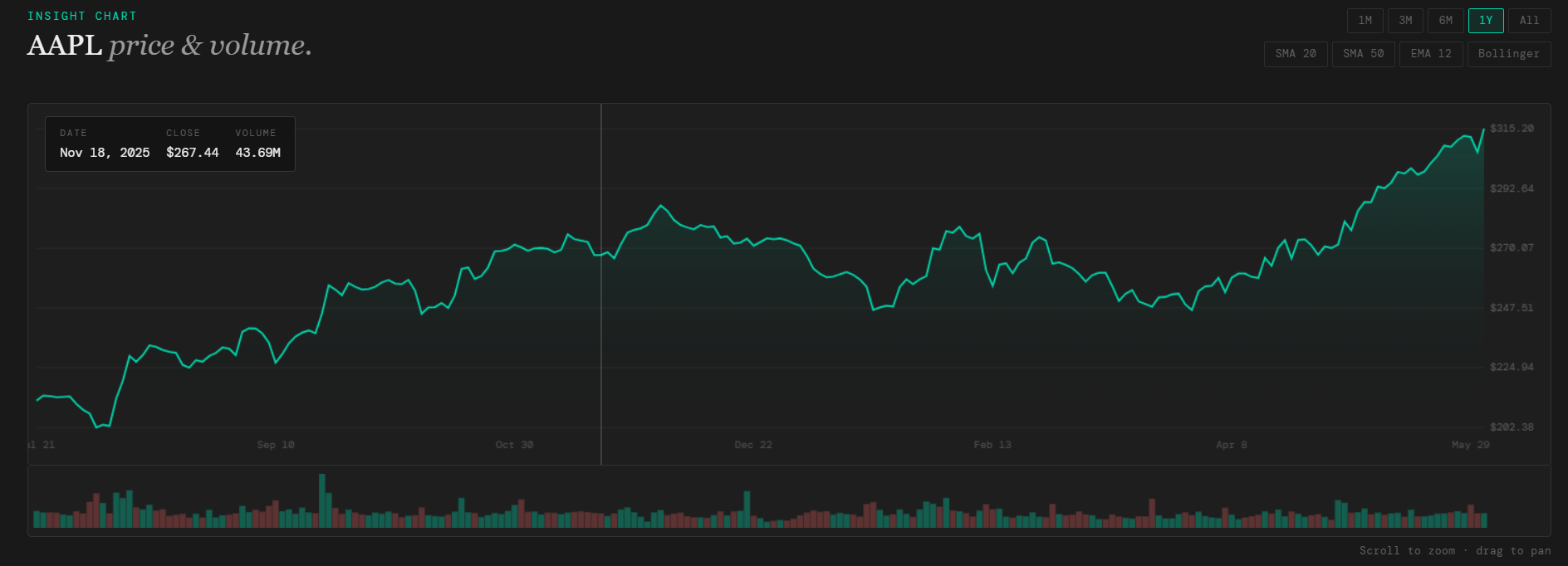Viewport: 1568px width, 566px height.
Task: Click the price line's latest peak point
Action: pyautogui.click(x=1484, y=129)
